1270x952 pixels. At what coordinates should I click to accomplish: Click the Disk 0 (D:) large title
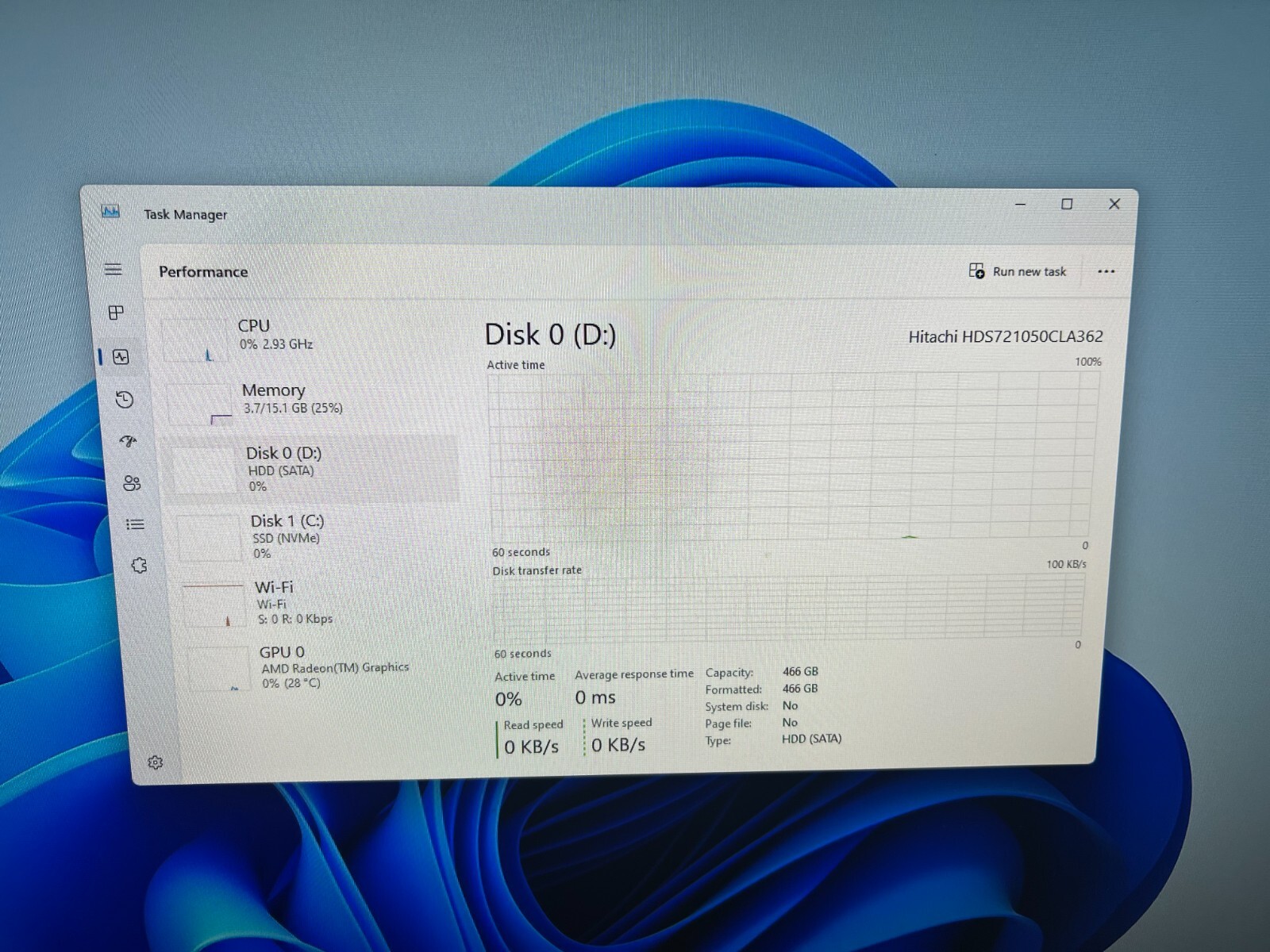550,335
